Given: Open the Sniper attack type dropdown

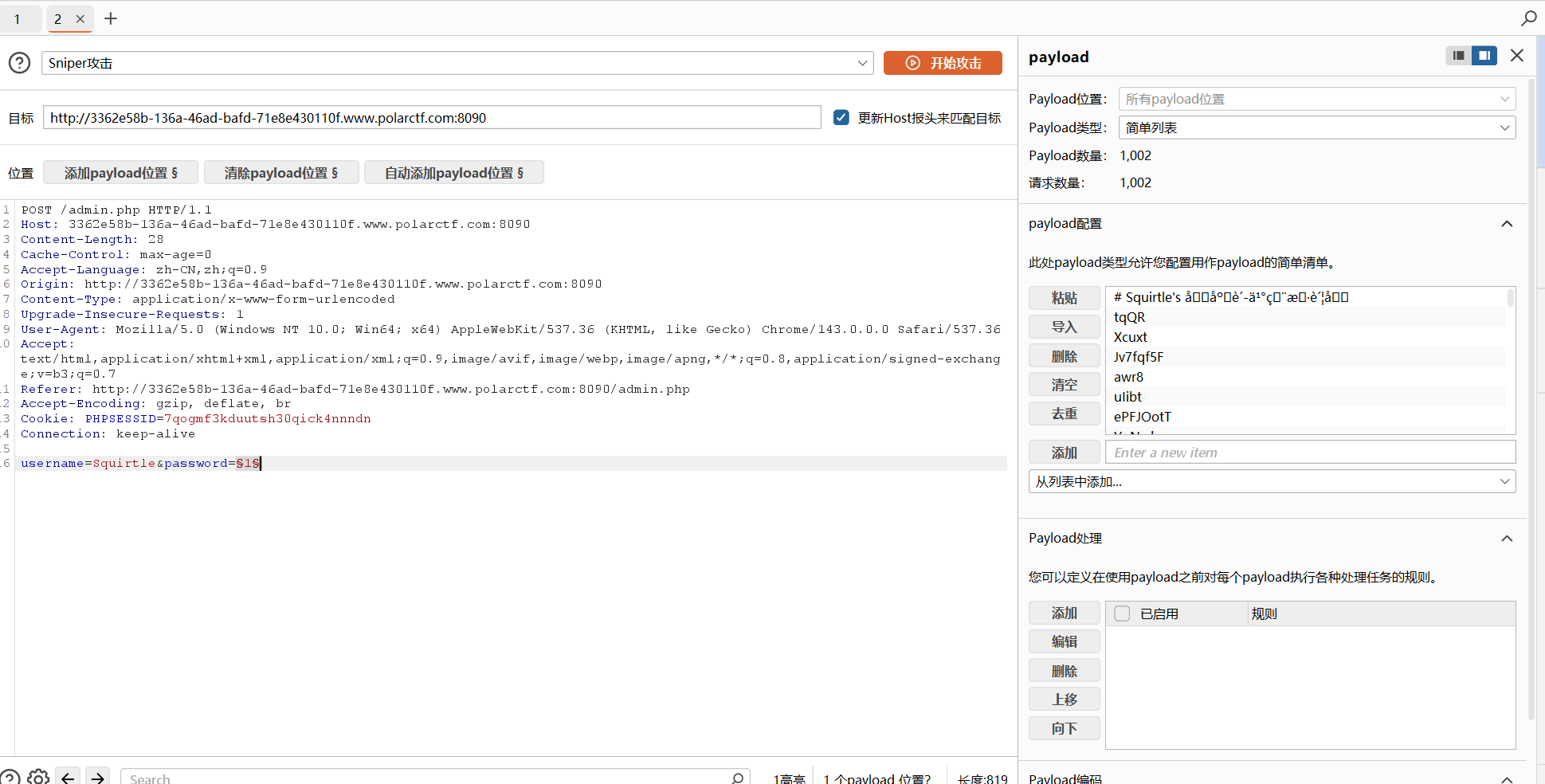Looking at the screenshot, I should pyautogui.click(x=457, y=63).
